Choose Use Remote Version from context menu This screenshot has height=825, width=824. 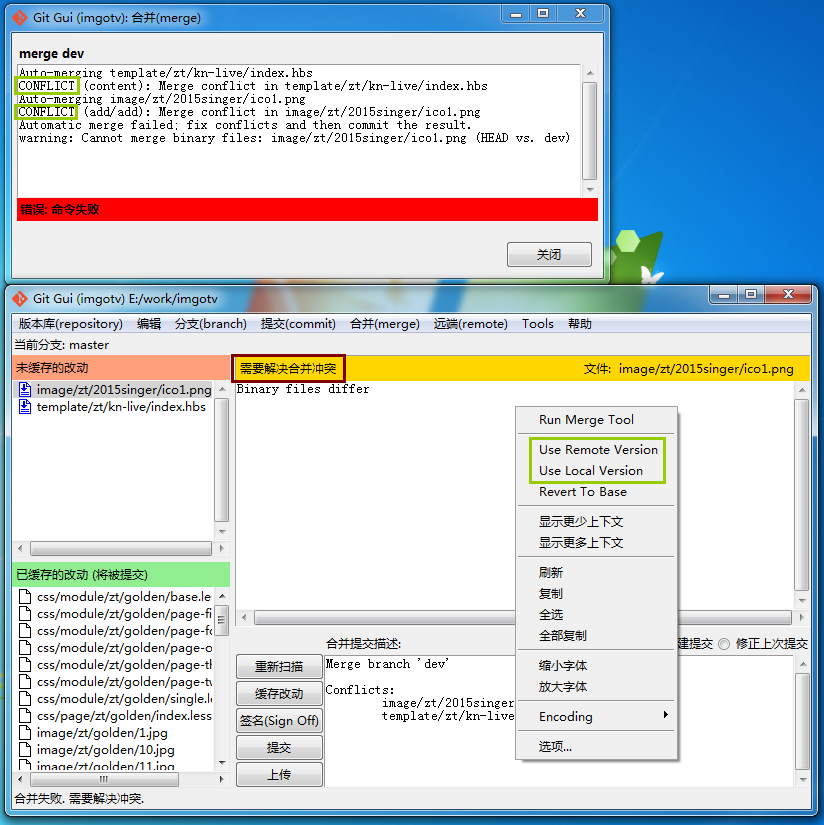[x=598, y=450]
